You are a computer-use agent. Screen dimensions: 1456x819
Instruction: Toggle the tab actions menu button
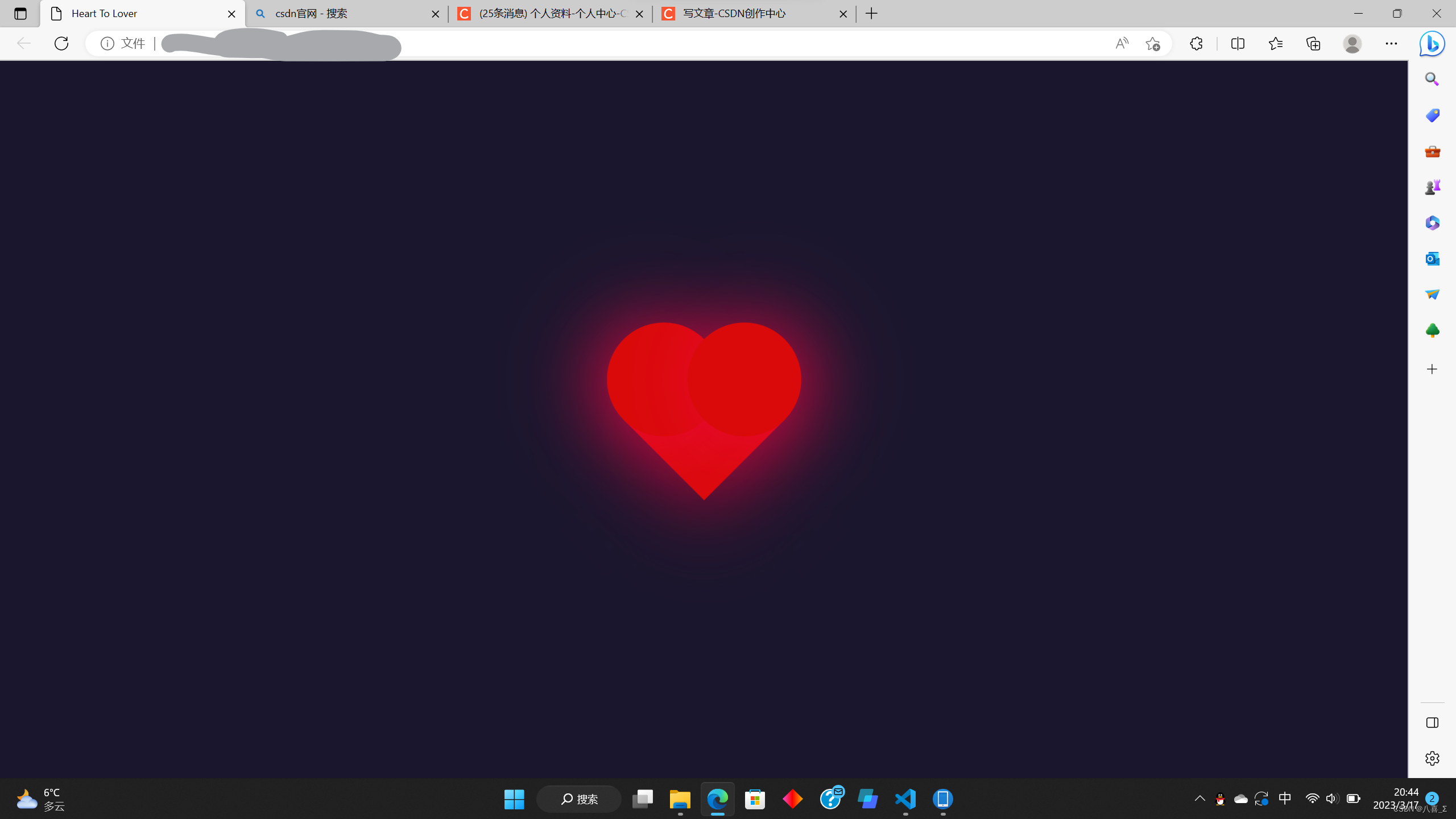pyautogui.click(x=20, y=14)
